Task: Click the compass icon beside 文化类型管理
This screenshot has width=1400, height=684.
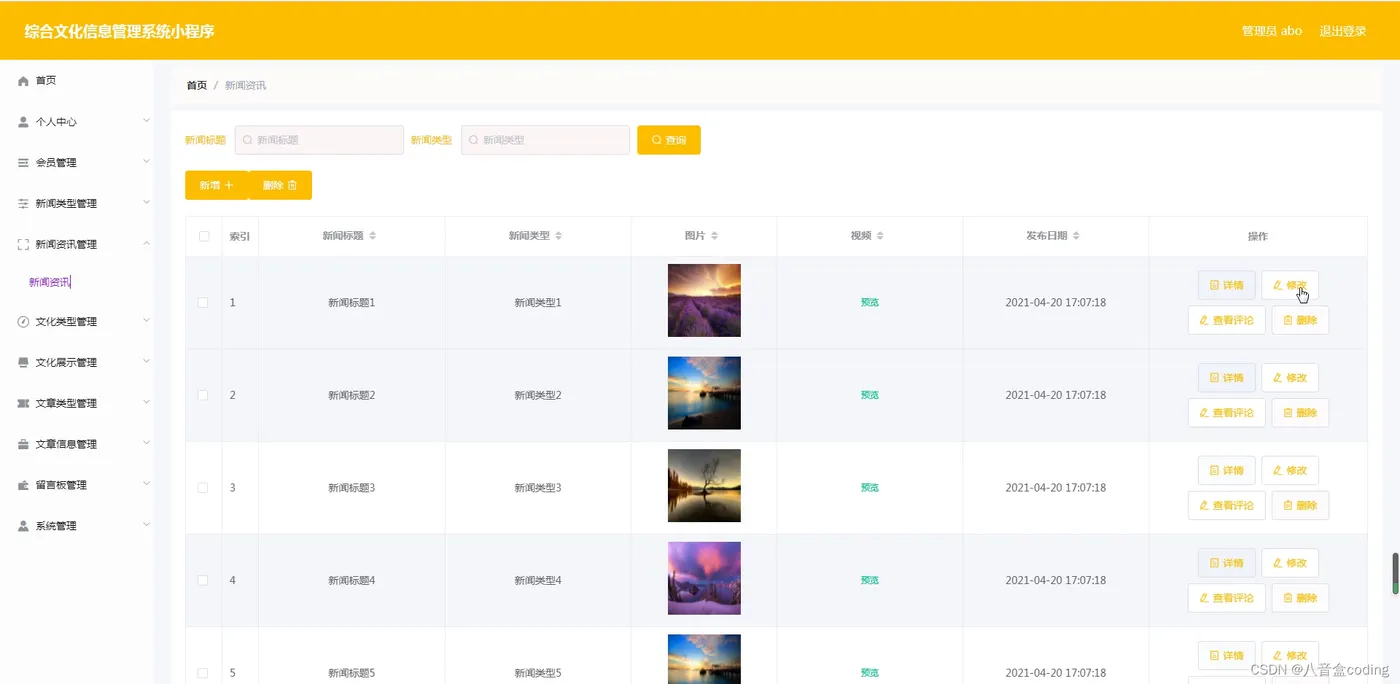Action: (x=23, y=322)
